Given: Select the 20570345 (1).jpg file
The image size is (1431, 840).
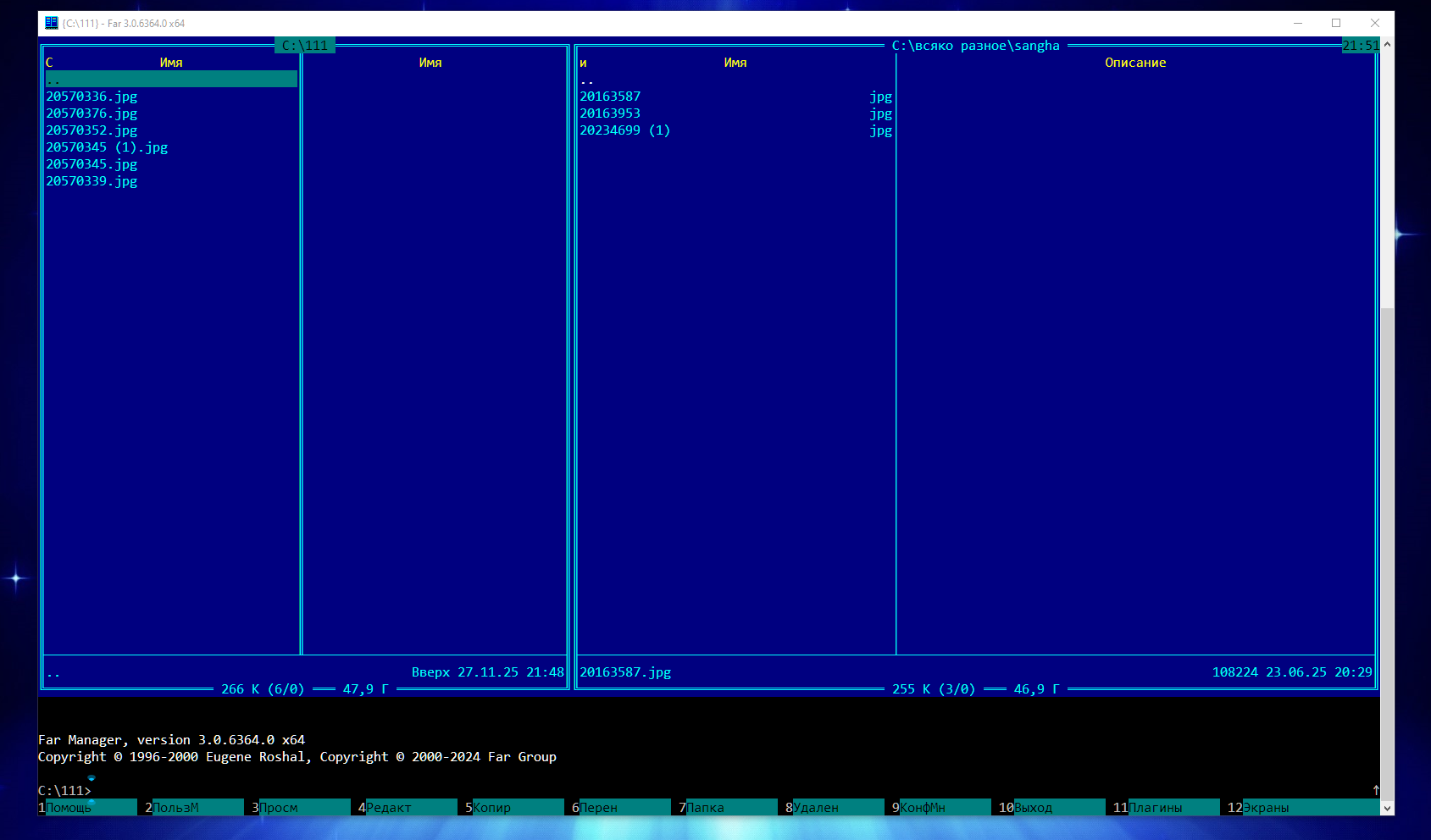Looking at the screenshot, I should (107, 147).
